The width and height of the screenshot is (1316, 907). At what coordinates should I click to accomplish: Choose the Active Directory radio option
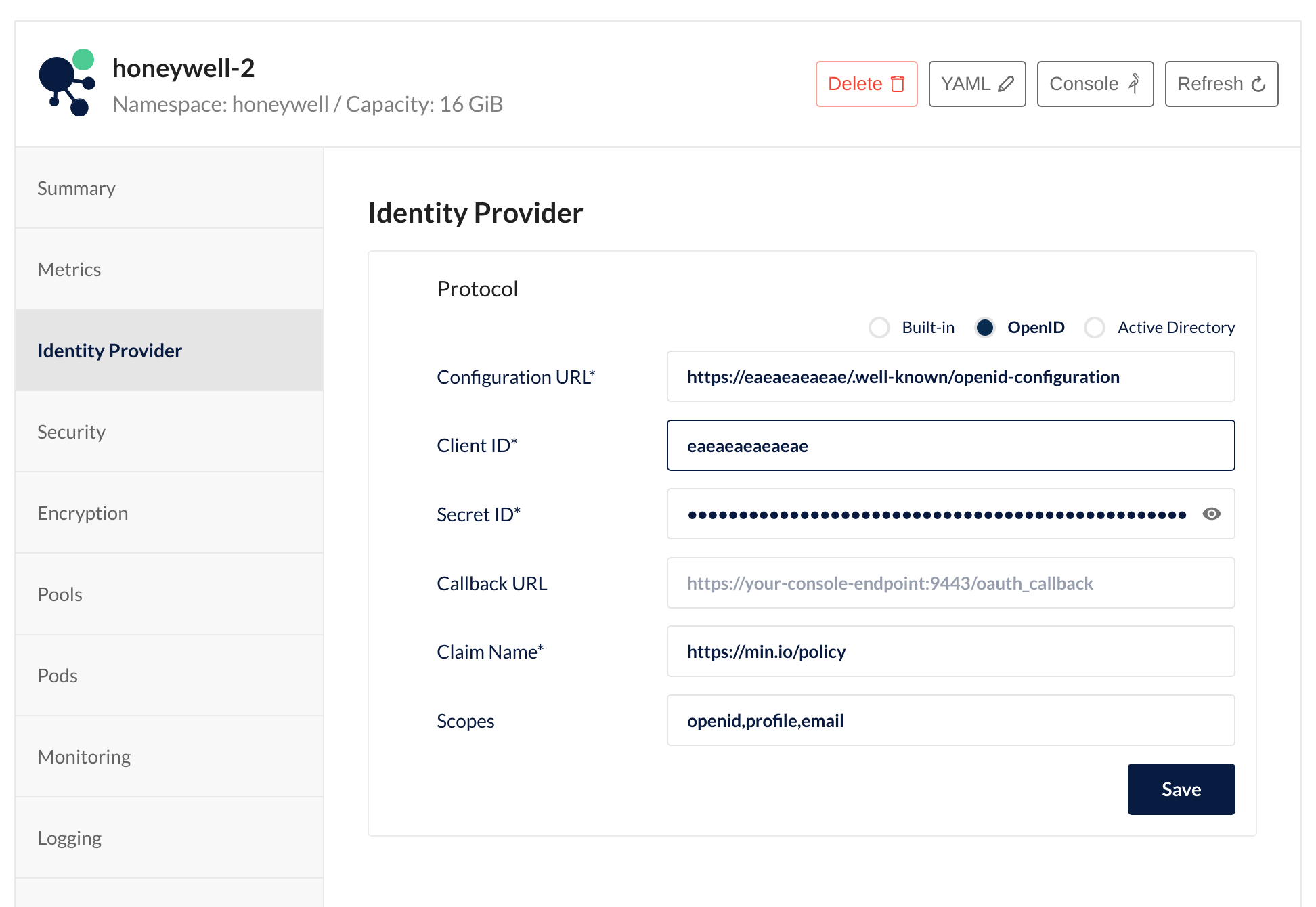[x=1095, y=328]
